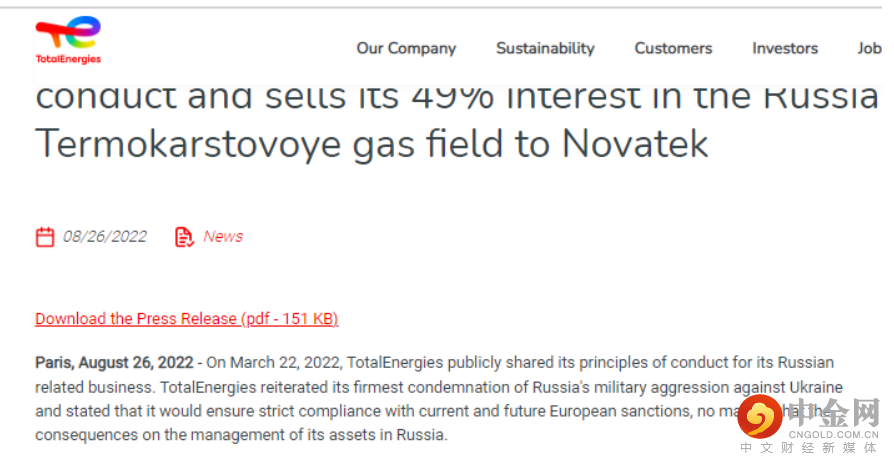Select Customers in the top navigation
Image resolution: width=894 pixels, height=466 pixels.
673,48
